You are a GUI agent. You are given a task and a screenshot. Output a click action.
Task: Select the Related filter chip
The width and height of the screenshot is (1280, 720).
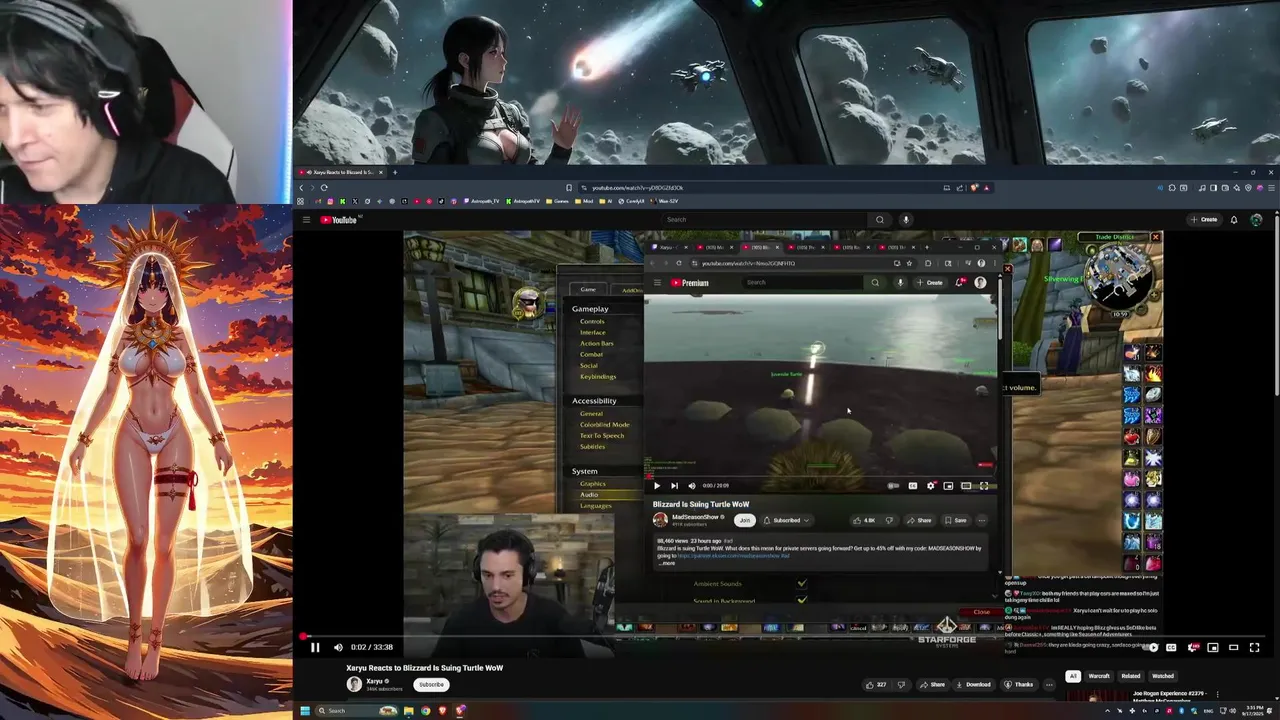click(1131, 676)
